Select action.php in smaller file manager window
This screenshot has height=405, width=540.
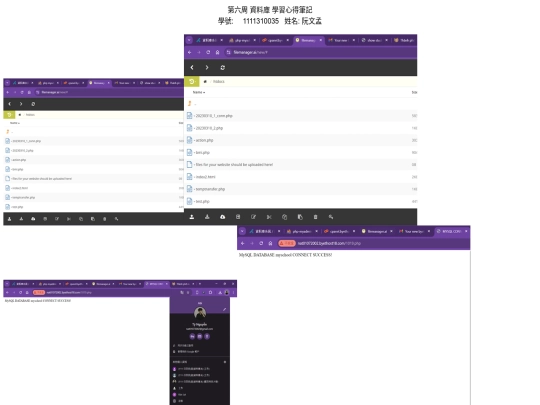[x=93, y=160]
